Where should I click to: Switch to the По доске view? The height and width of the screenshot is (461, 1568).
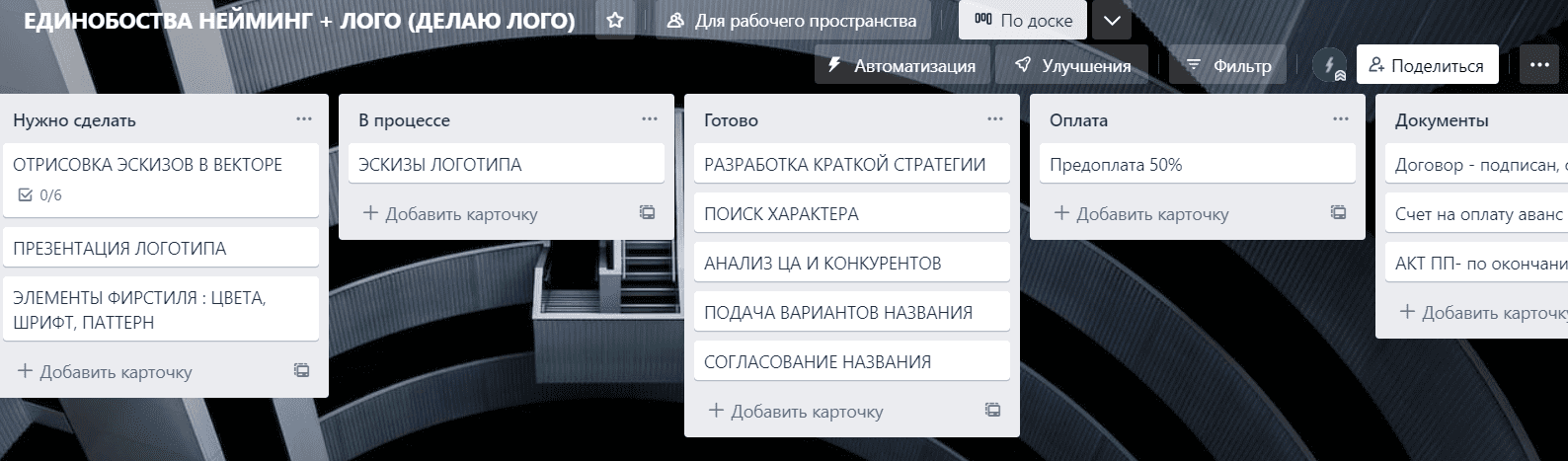[1023, 20]
